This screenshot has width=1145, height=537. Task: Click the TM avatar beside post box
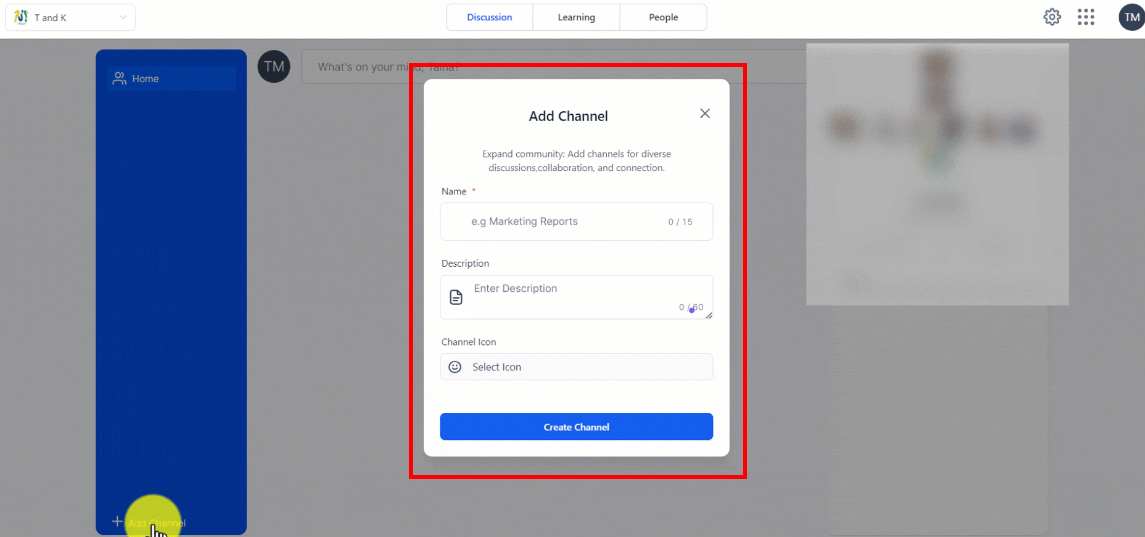[274, 66]
